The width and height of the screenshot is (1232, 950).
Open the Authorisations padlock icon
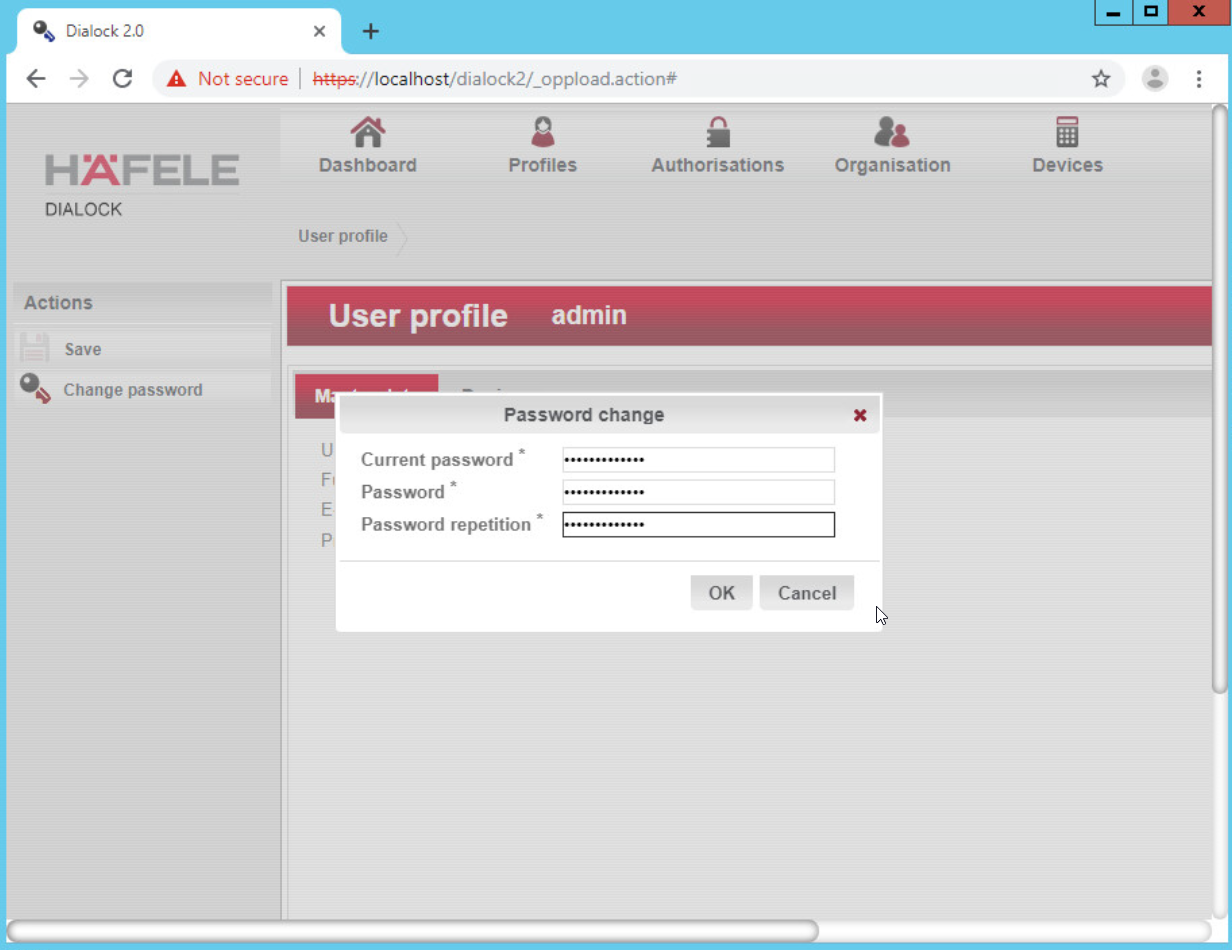[717, 132]
